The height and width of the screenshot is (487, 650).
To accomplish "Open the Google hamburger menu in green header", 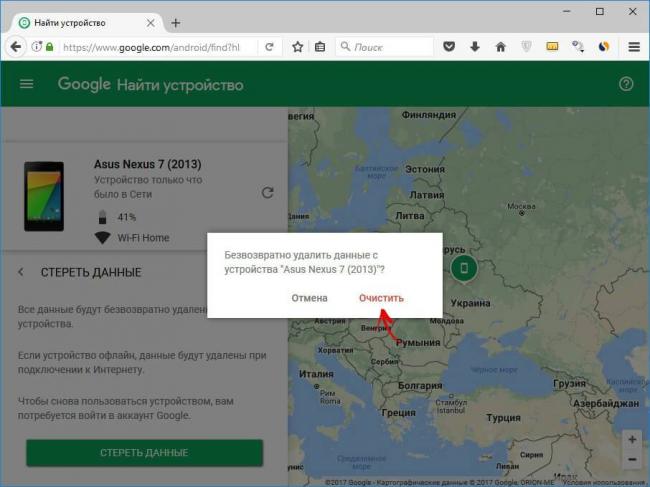I will click(x=27, y=84).
